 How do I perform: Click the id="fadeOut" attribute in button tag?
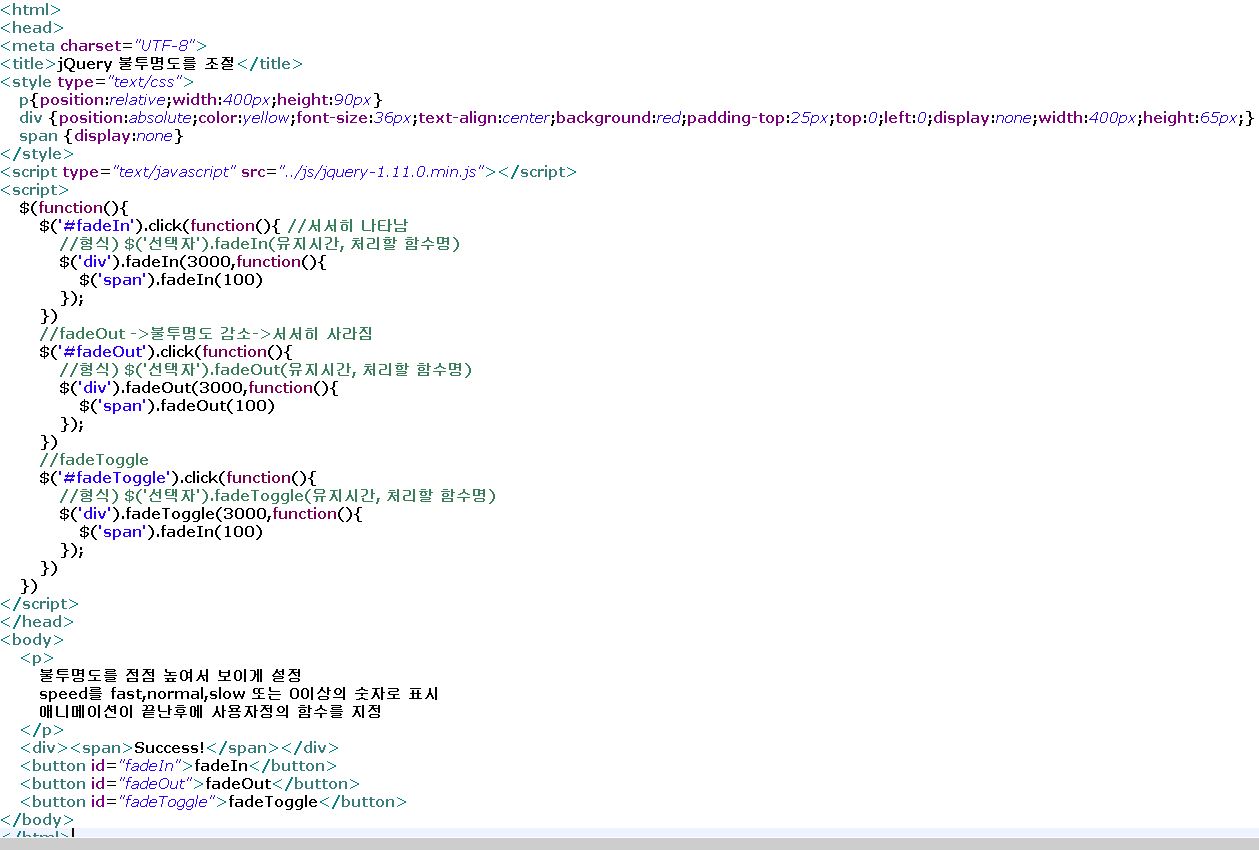click(x=143, y=783)
